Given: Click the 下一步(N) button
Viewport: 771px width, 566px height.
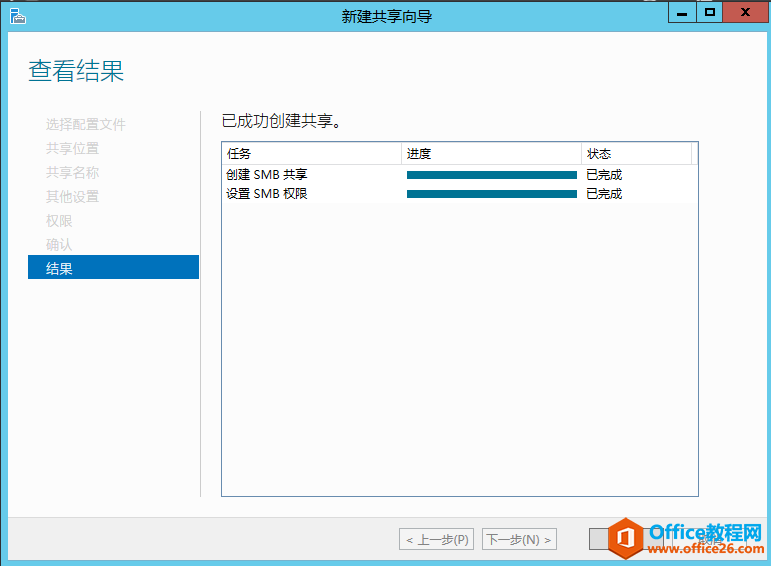Looking at the screenshot, I should click(x=519, y=539).
